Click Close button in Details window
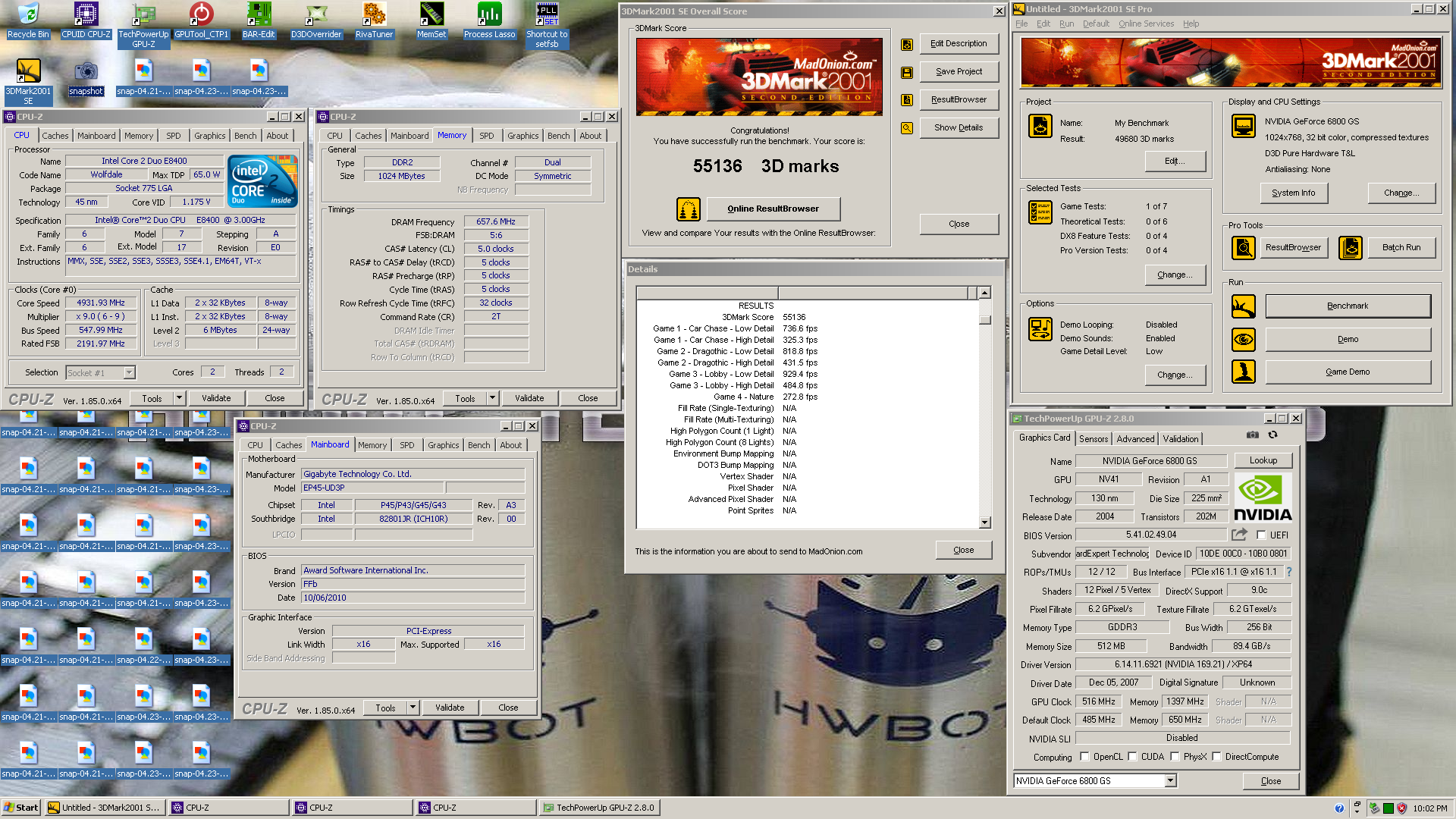Screen dimensions: 1456x819 click(963, 550)
